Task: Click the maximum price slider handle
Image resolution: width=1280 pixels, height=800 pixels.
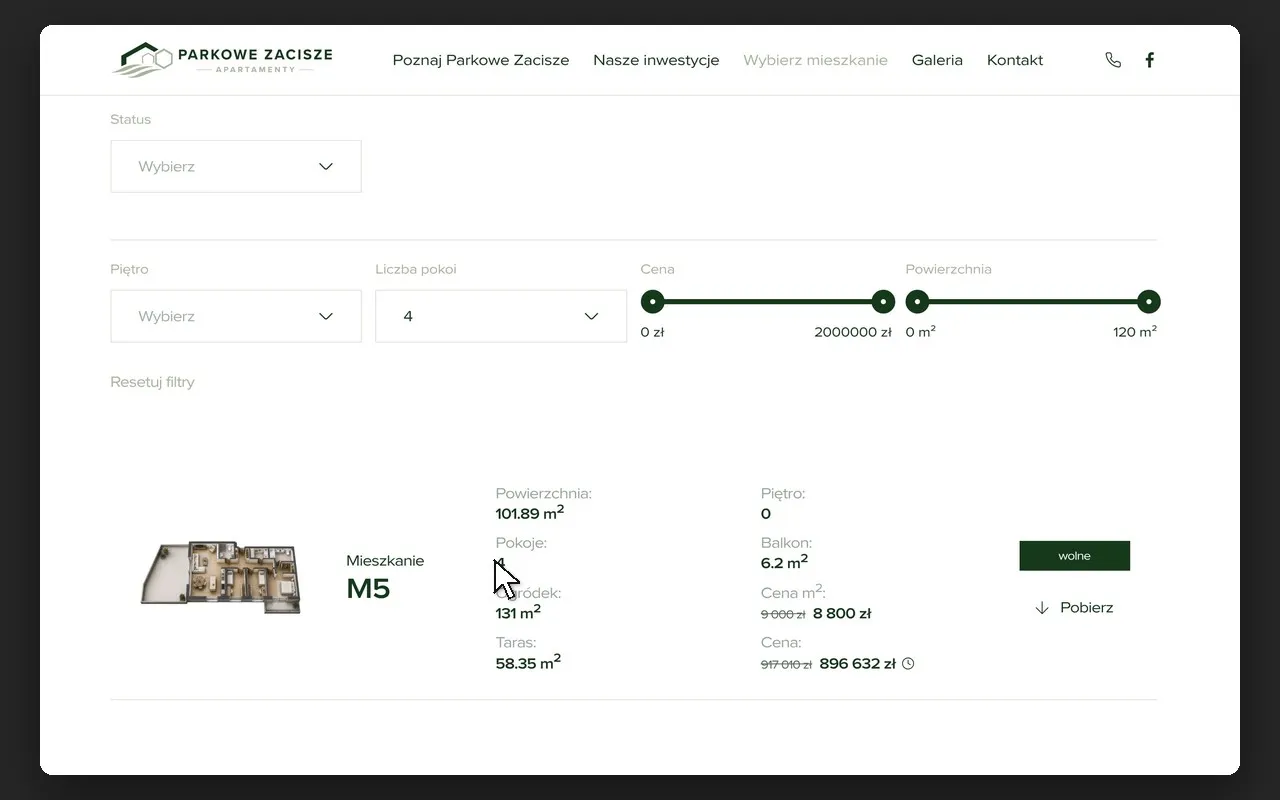Action: coord(883,301)
